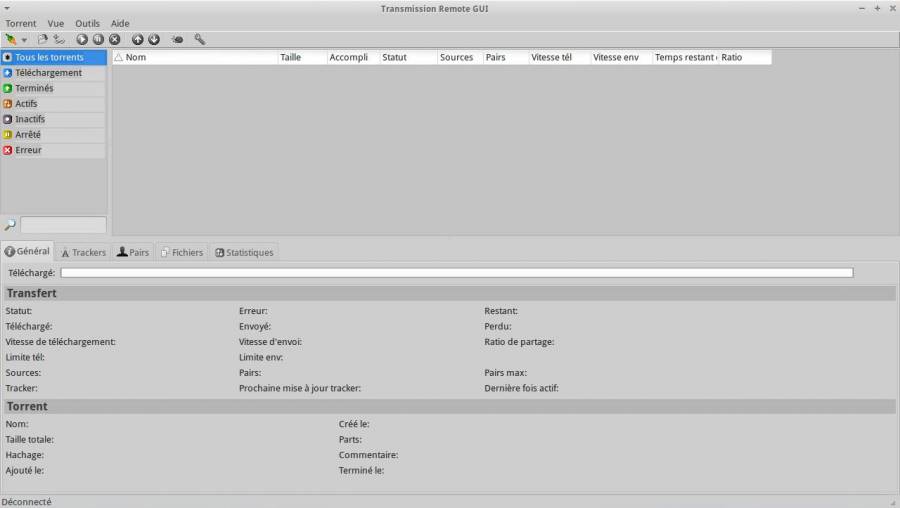This screenshot has height=508, width=900.
Task: Open the Outils menu
Action: point(87,23)
